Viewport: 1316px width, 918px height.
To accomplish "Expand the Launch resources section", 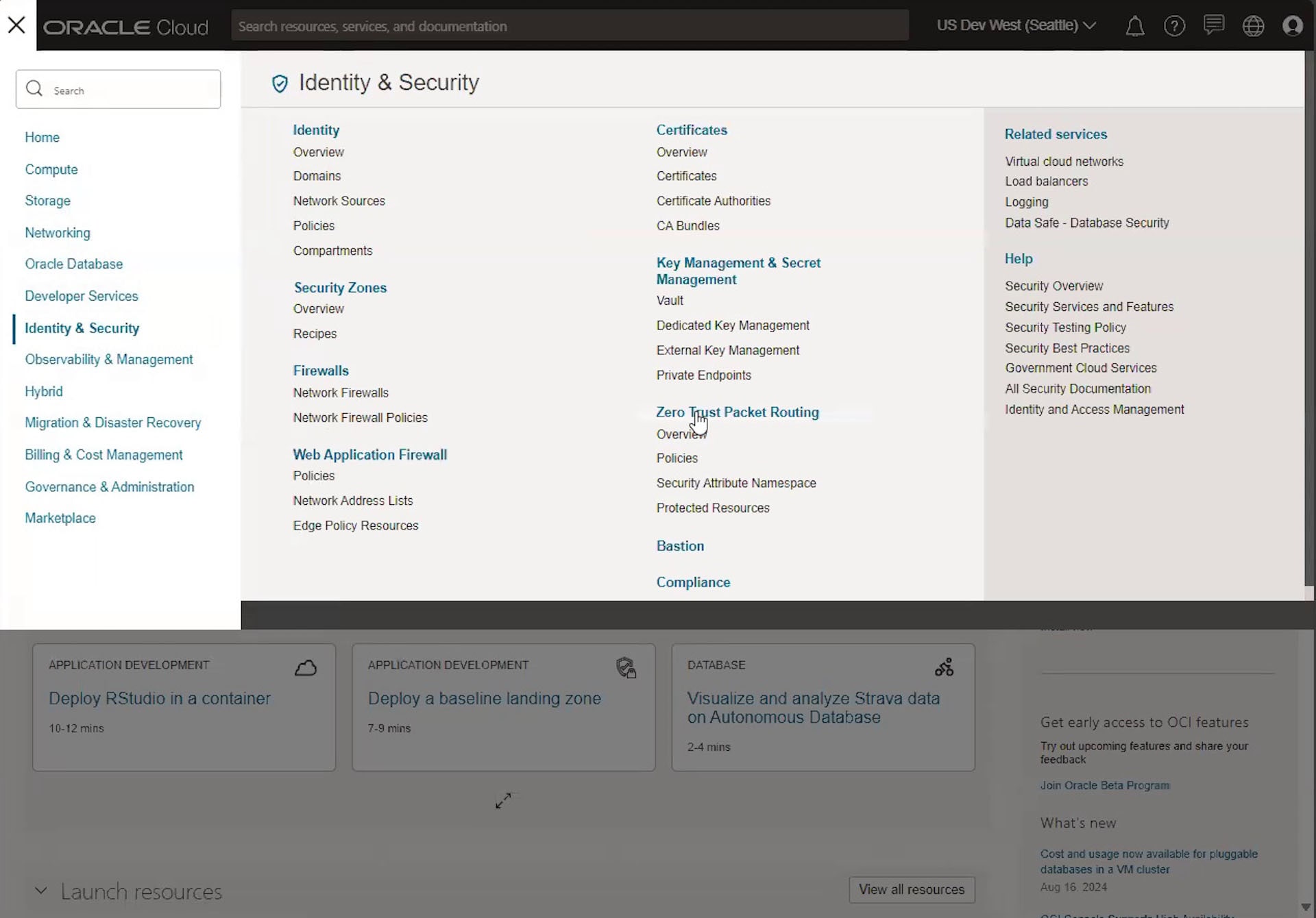I will click(40, 890).
